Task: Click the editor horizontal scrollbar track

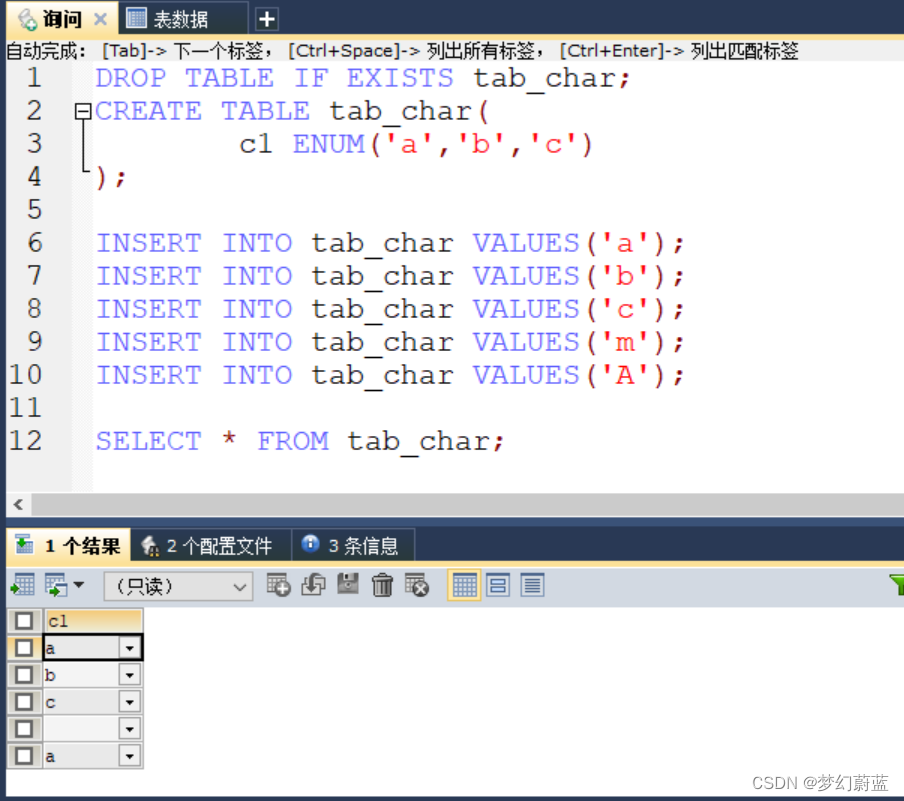Action: click(x=467, y=505)
